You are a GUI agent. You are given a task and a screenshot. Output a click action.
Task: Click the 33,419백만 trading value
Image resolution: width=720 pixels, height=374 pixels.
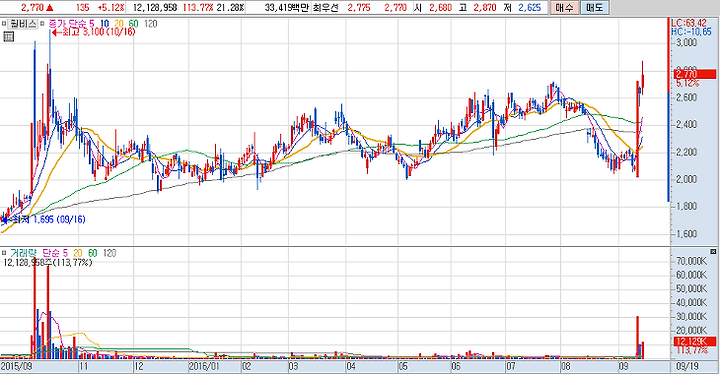[286, 7]
